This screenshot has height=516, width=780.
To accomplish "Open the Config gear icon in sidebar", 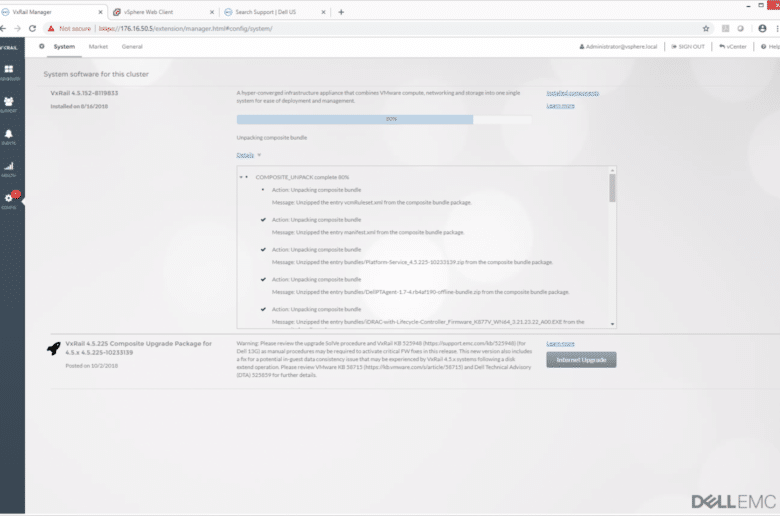I will (8, 201).
